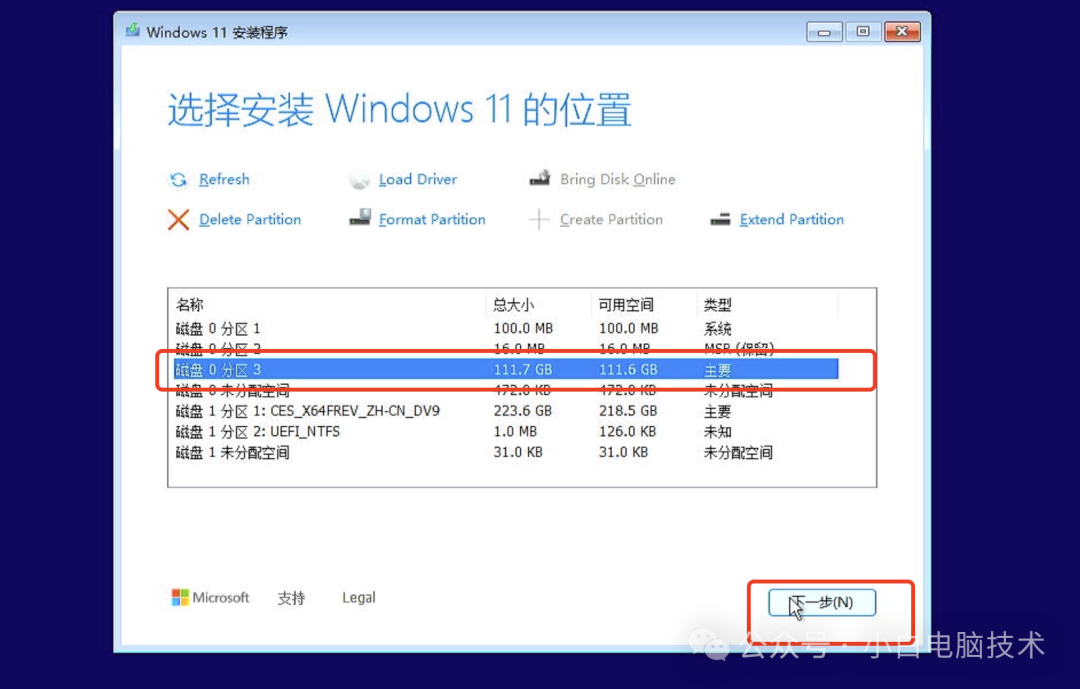Image resolution: width=1080 pixels, height=689 pixels.
Task: Click the 218.5 GB free space cell
Action: (628, 411)
